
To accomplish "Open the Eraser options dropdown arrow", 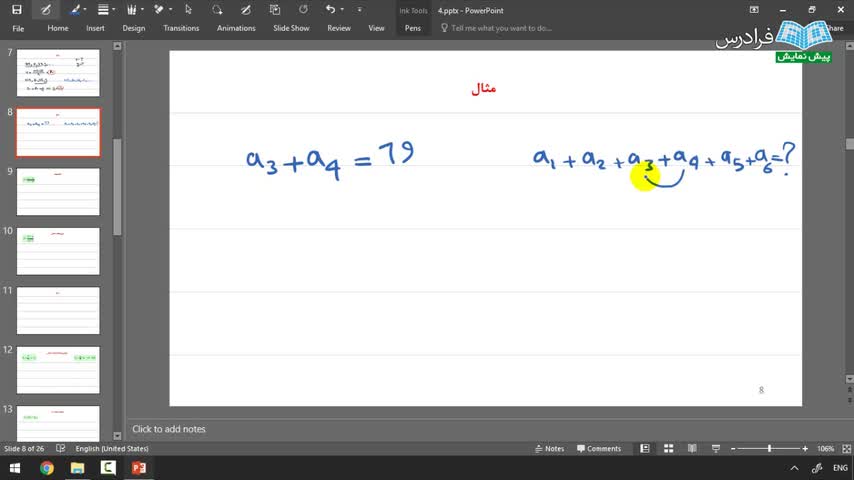I will (170, 10).
